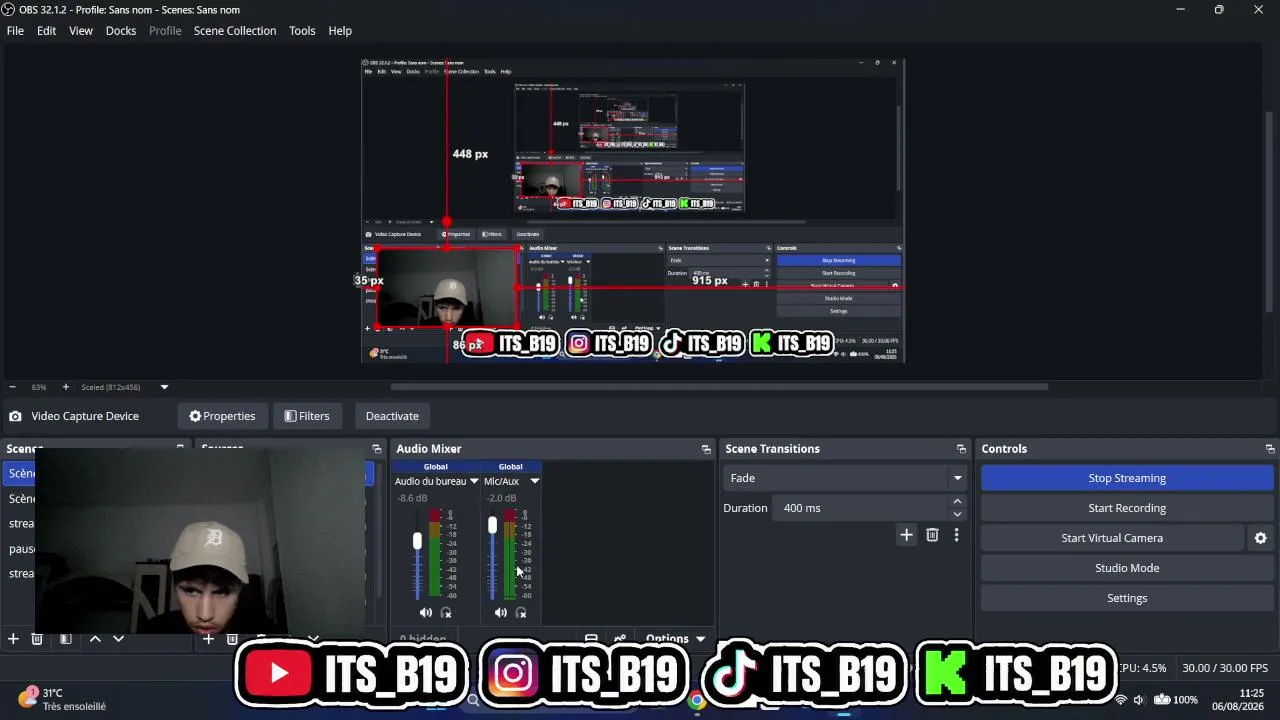Open the File menu
Screen dimensions: 1280x720
15,31
